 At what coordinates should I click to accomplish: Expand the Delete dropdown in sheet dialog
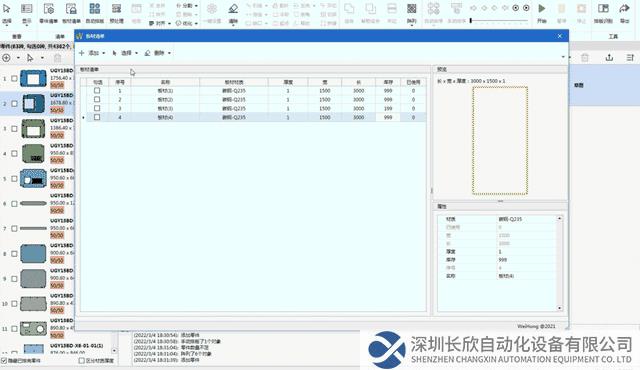click(158, 53)
